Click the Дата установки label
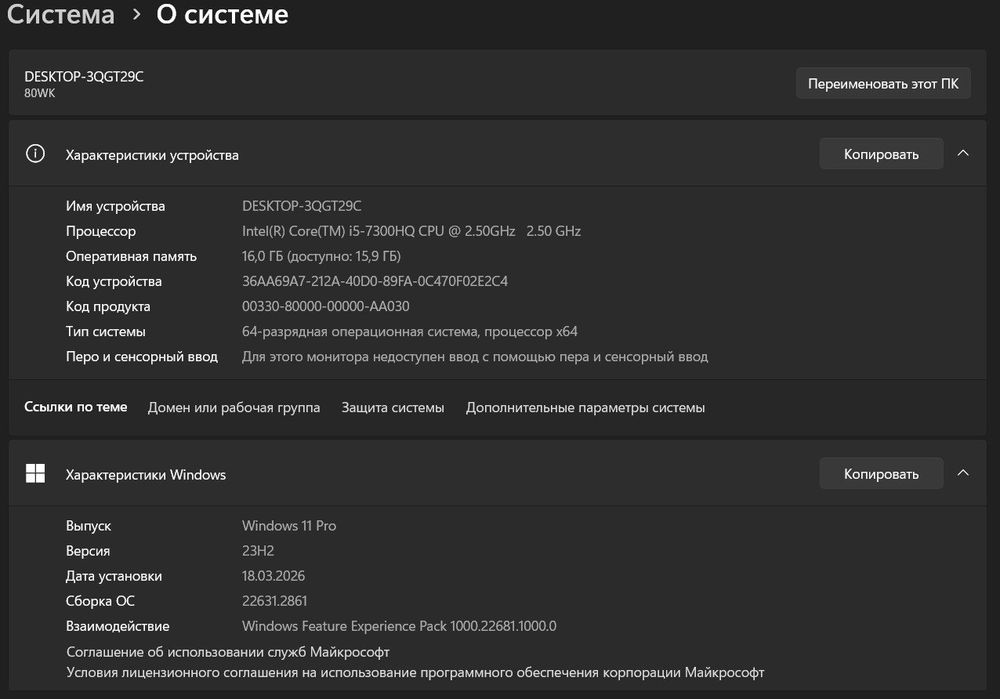This screenshot has height=699, width=1000. [114, 576]
